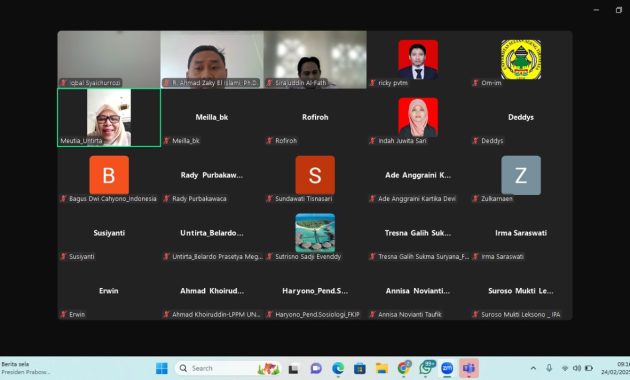
Task: Click muted mic icon by Suroso Mukti Leksono
Action: tap(475, 314)
